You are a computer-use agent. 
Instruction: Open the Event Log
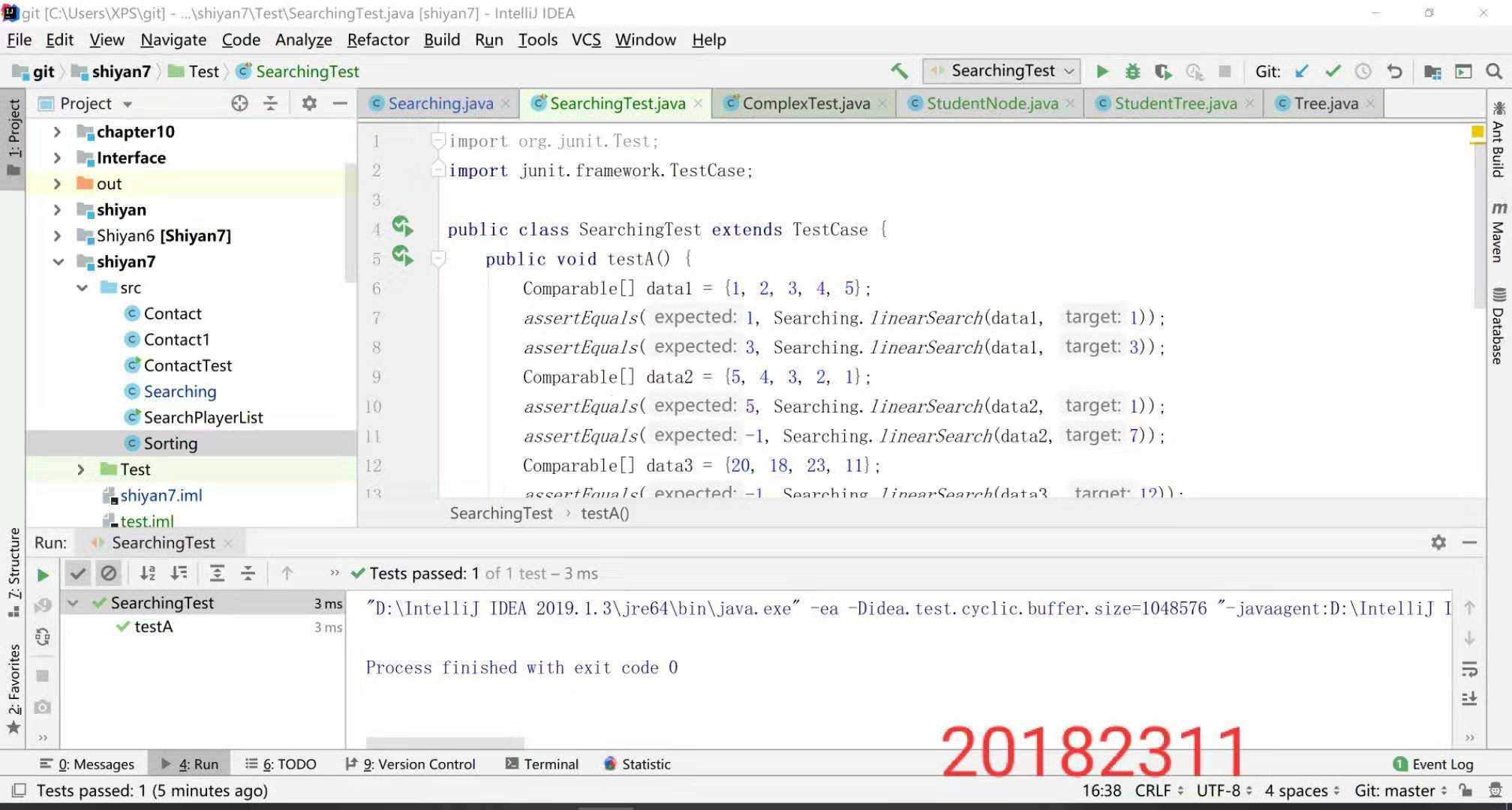(x=1433, y=764)
